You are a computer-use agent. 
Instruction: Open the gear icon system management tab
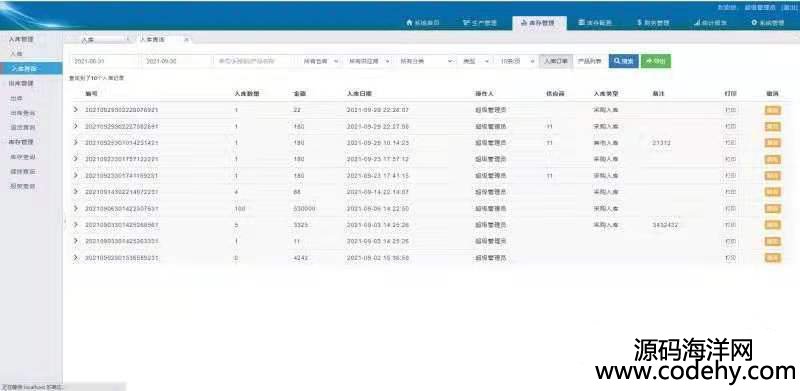tap(767, 23)
